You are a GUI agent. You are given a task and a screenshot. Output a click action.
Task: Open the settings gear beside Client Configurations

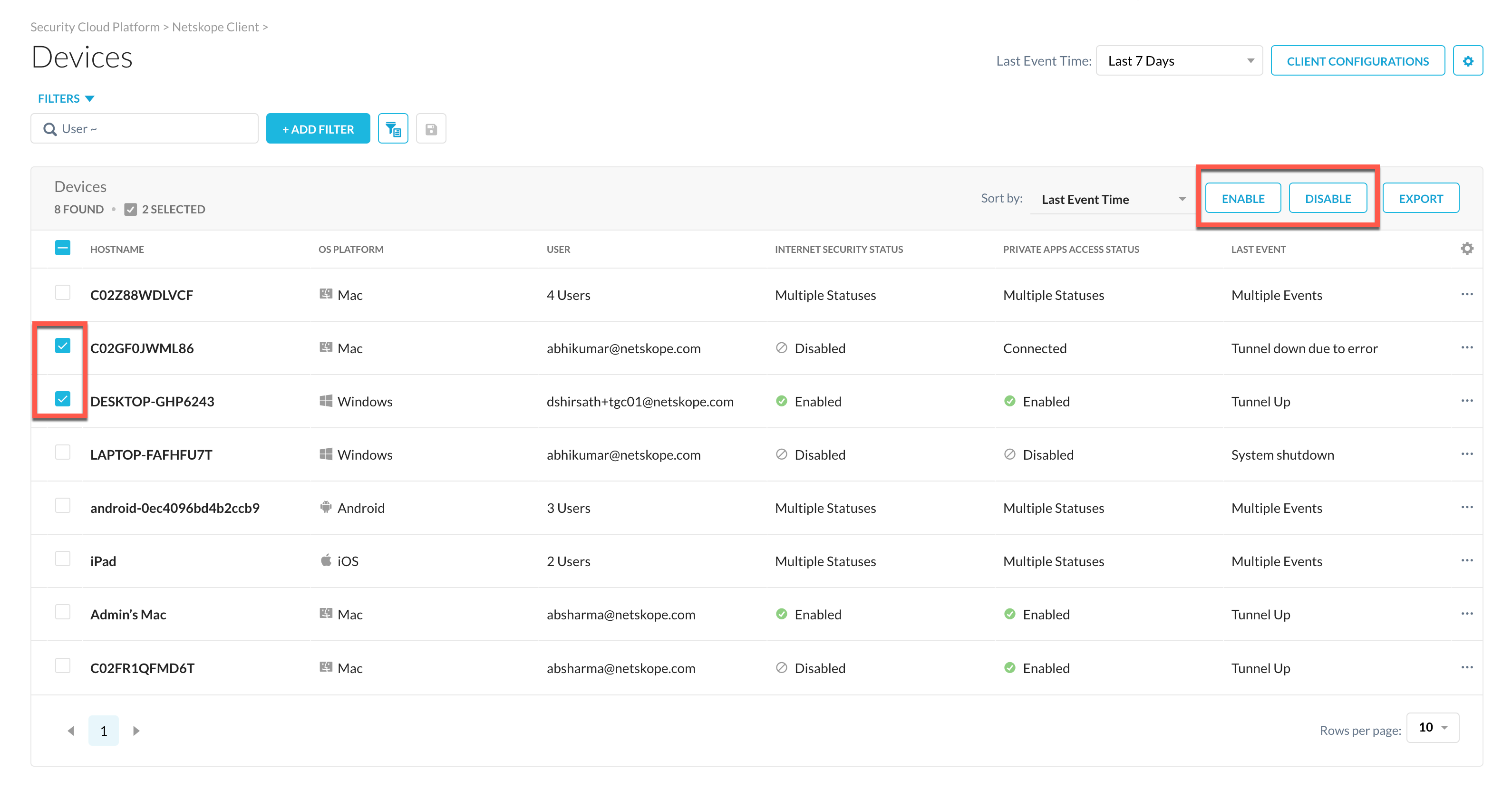click(1467, 61)
